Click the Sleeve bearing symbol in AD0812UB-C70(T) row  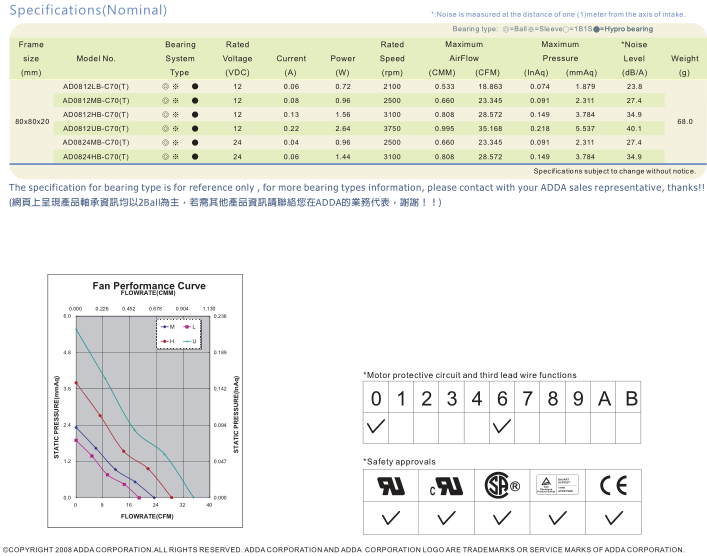(x=176, y=129)
